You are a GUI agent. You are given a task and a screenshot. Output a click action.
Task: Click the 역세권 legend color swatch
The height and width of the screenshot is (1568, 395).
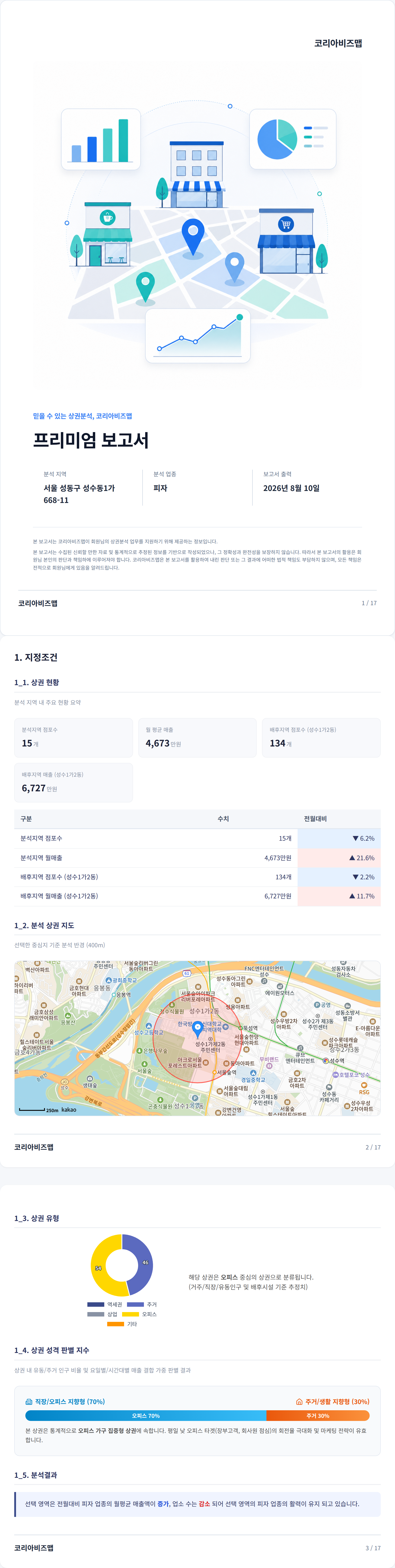pyautogui.click(x=96, y=1305)
